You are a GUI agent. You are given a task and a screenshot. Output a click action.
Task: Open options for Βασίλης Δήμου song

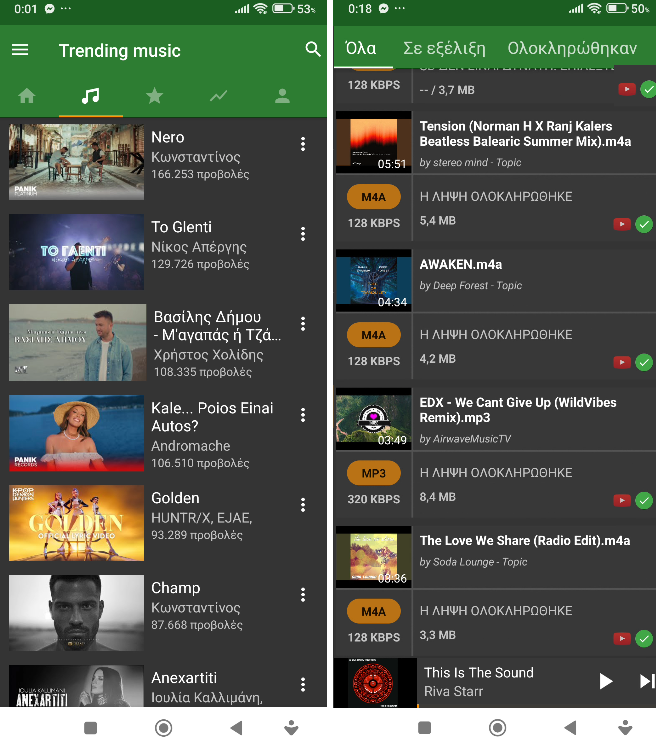303,324
